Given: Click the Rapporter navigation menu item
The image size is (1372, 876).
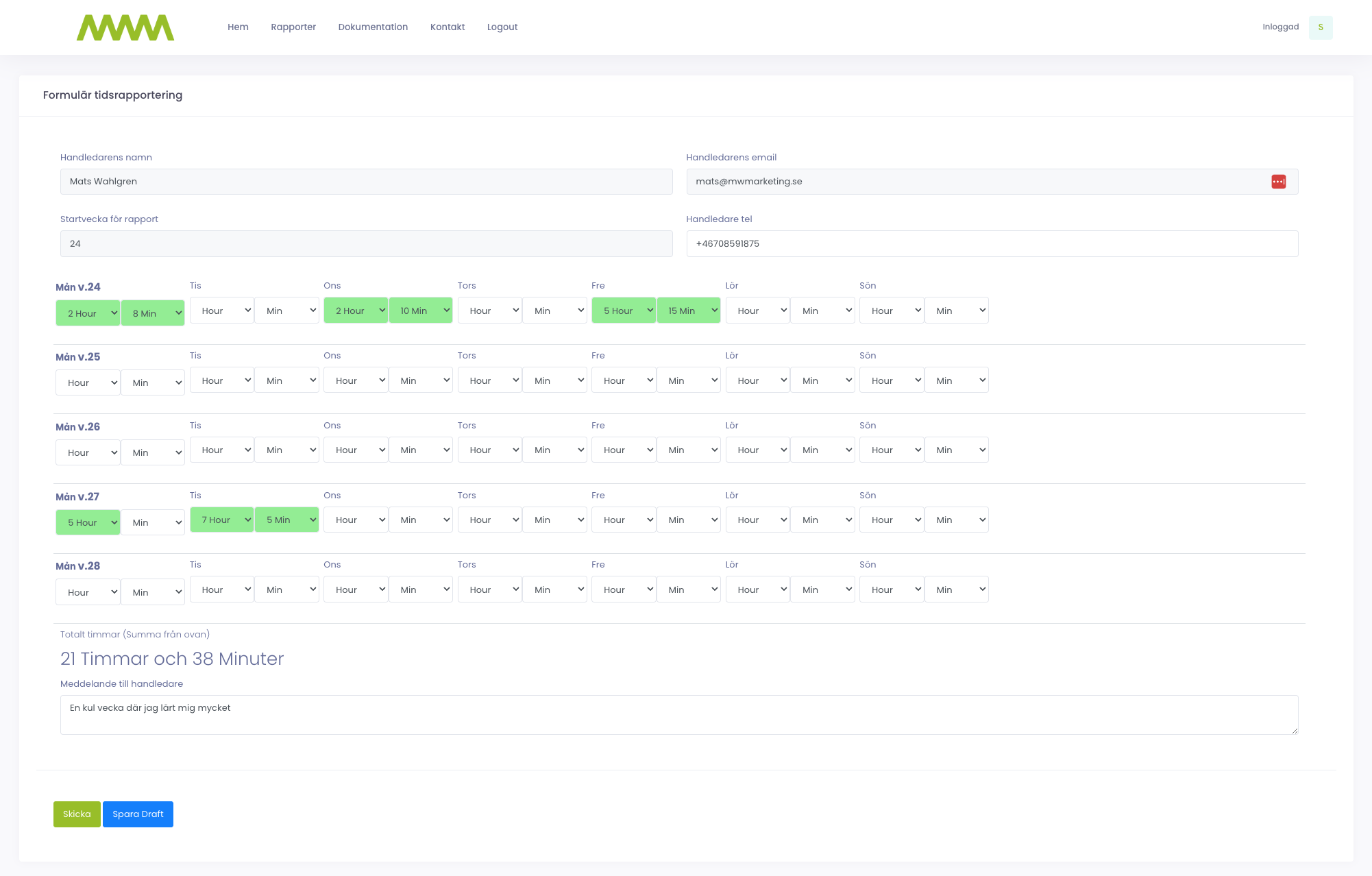Looking at the screenshot, I should (x=294, y=27).
